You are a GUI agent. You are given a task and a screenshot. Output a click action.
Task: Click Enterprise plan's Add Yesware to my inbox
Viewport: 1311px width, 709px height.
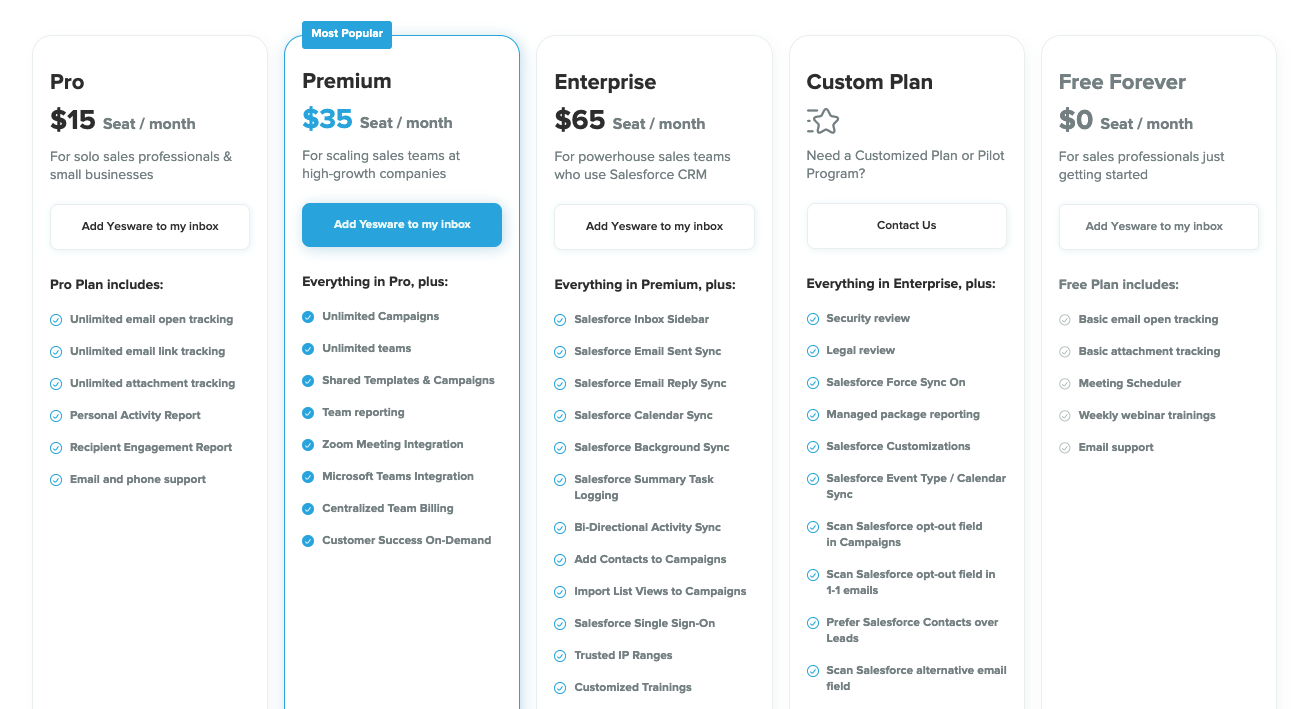click(654, 227)
